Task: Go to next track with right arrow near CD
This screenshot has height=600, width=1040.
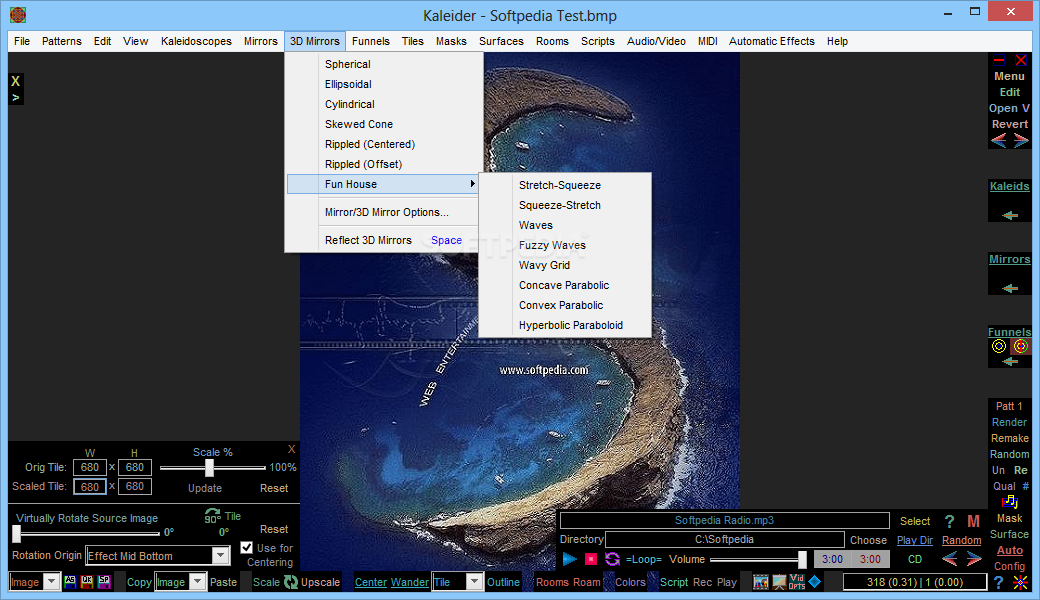Action: click(974, 559)
